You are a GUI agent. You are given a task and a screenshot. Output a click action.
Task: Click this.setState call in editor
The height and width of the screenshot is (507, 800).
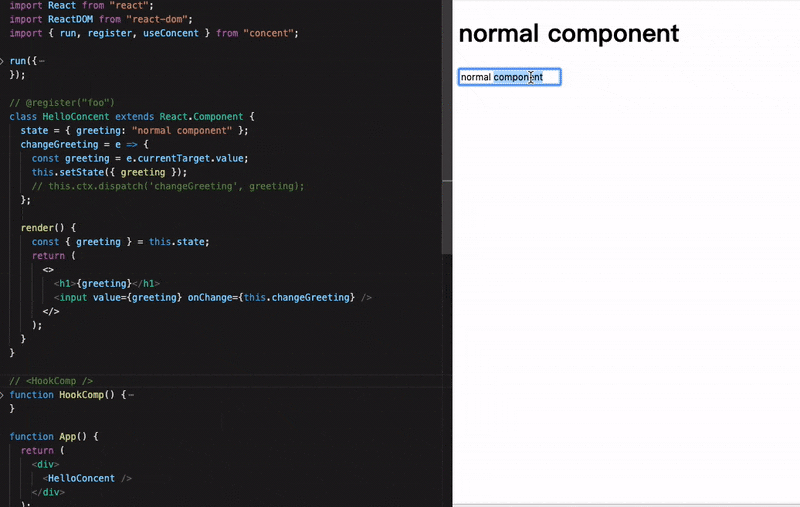109,172
